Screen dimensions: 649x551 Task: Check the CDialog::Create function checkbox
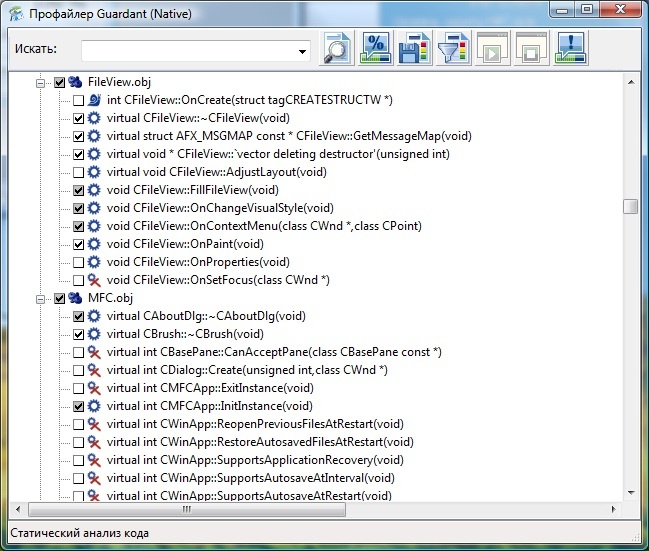point(78,371)
